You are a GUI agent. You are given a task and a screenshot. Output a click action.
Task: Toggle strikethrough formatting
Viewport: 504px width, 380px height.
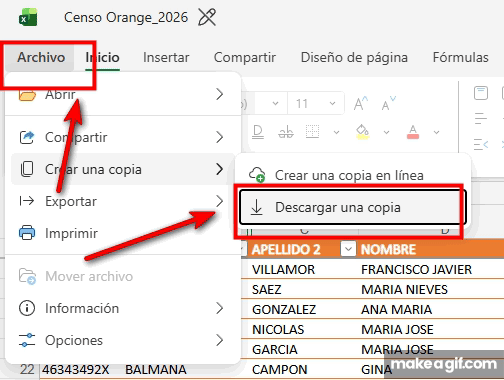pos(286,132)
